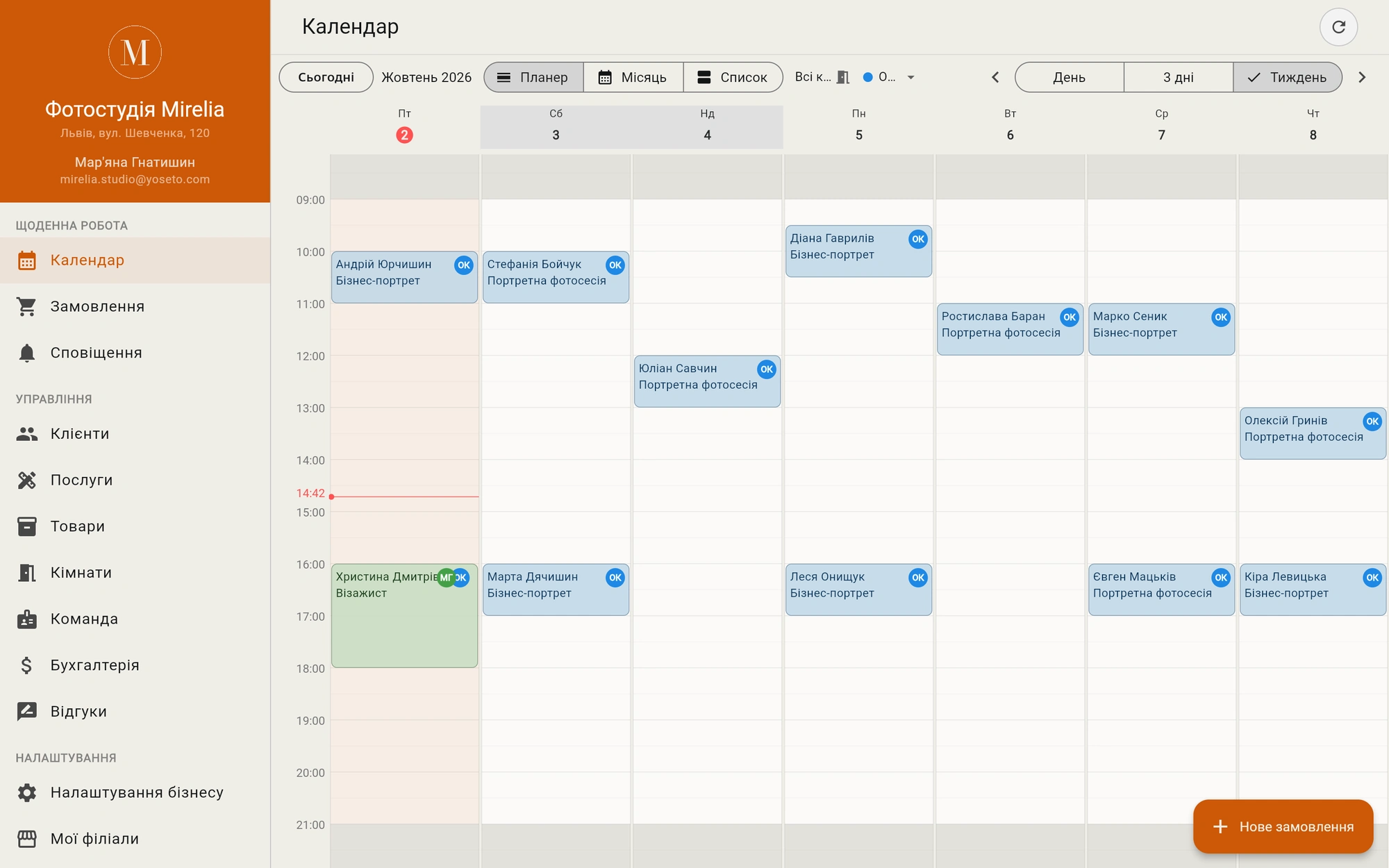Click the blue staff color dot
The image size is (1389, 868).
click(x=867, y=77)
